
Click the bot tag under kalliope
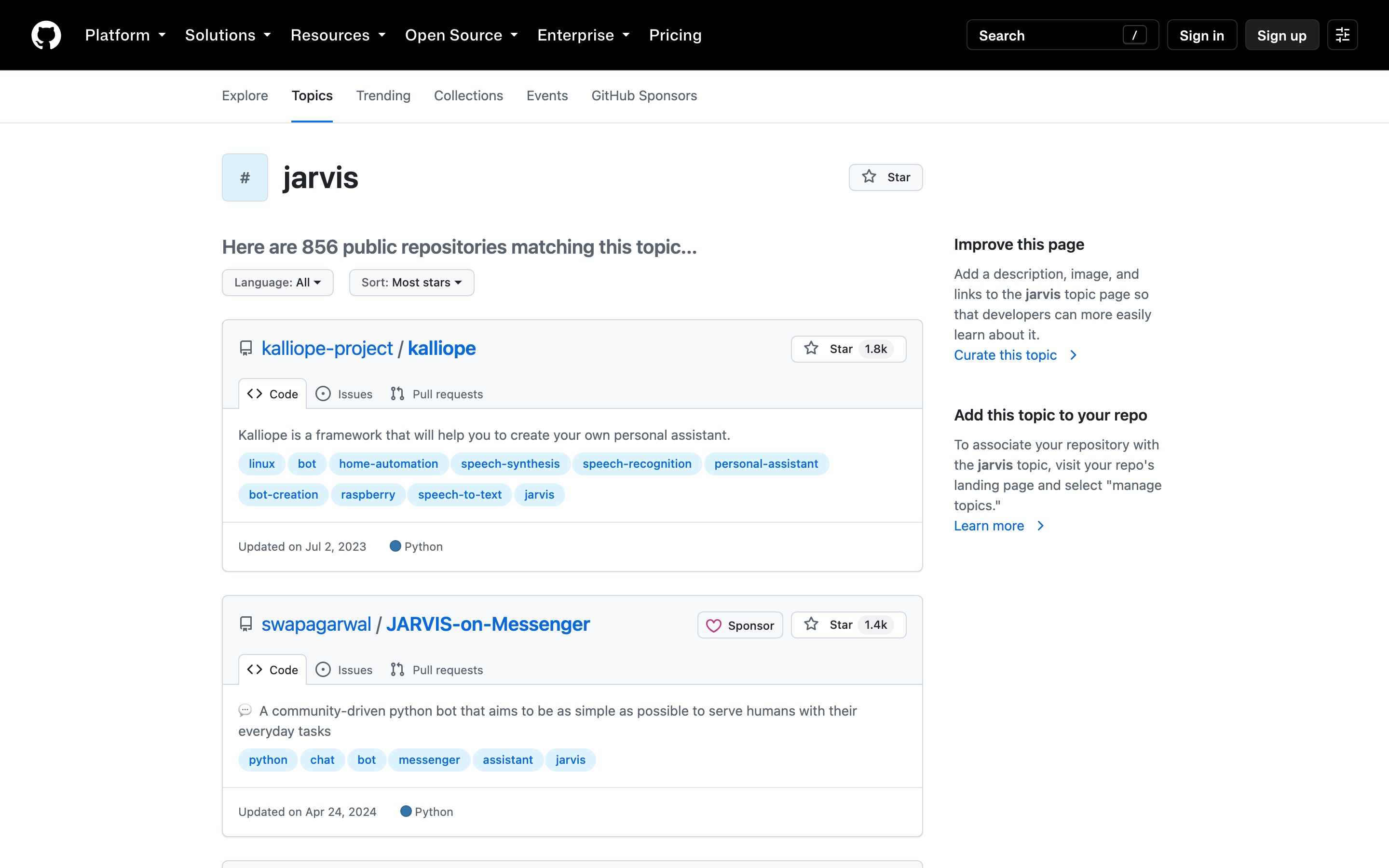[x=307, y=464]
